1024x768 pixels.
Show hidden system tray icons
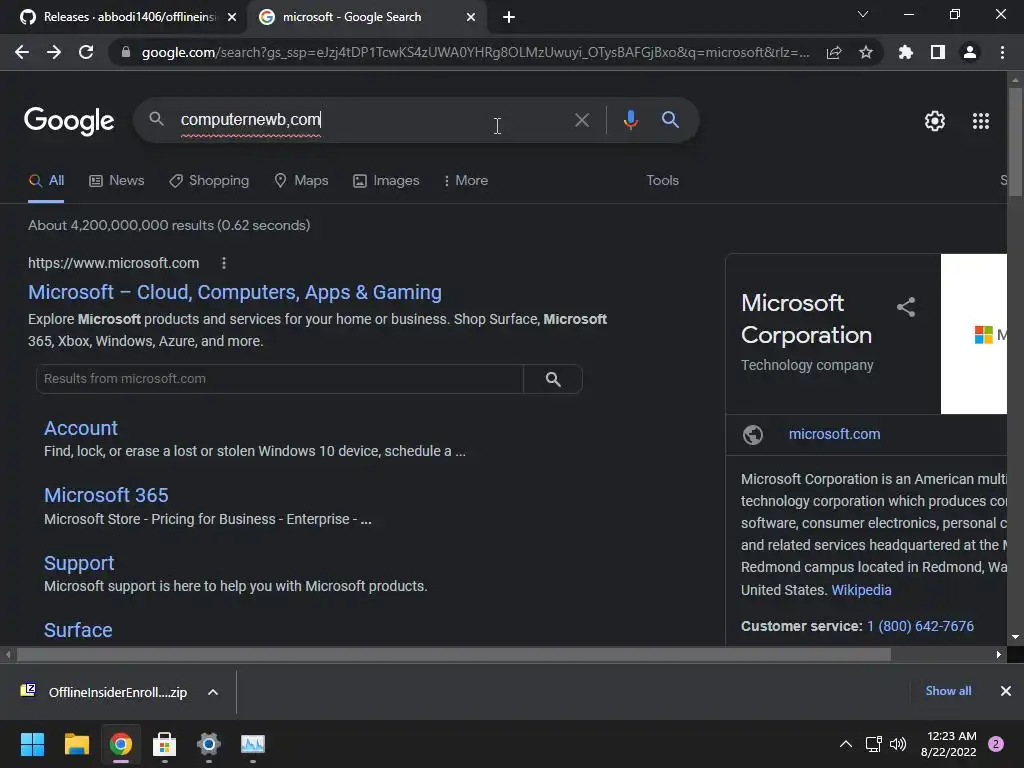point(846,744)
